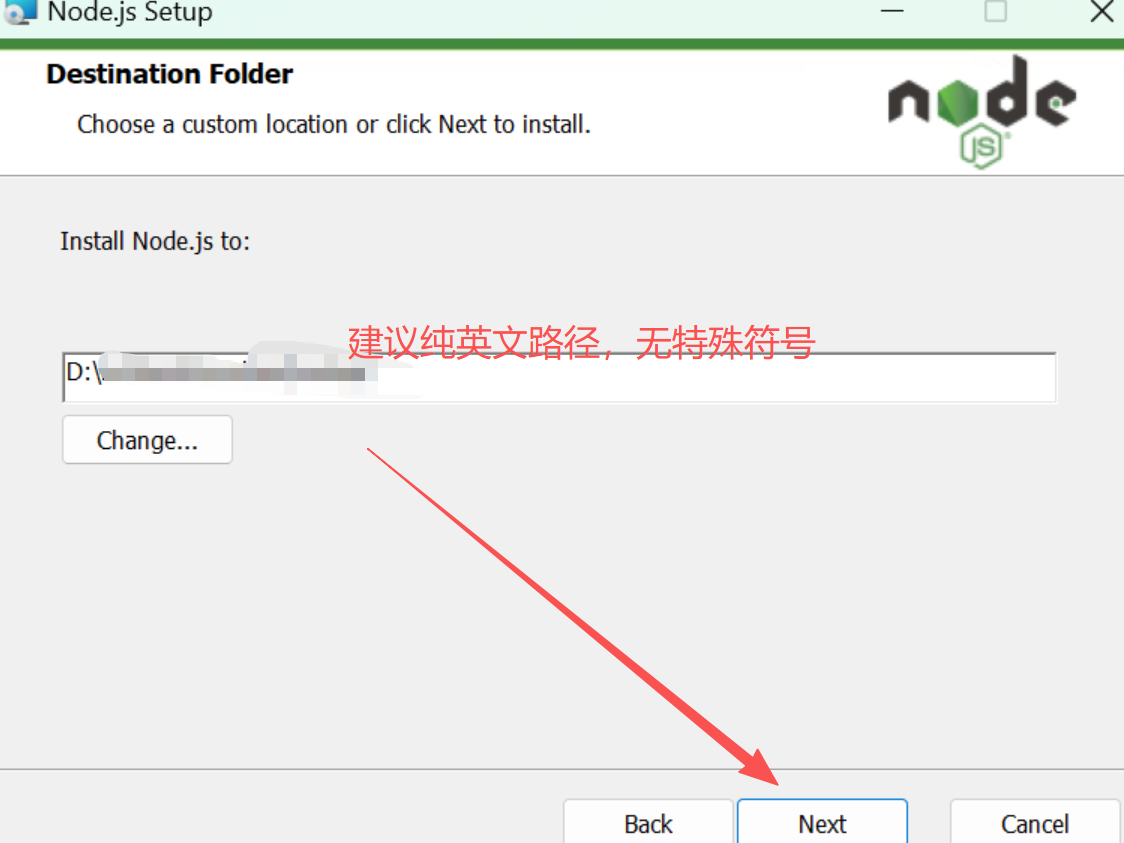Maximize the Node.js Setup window

(995, 11)
